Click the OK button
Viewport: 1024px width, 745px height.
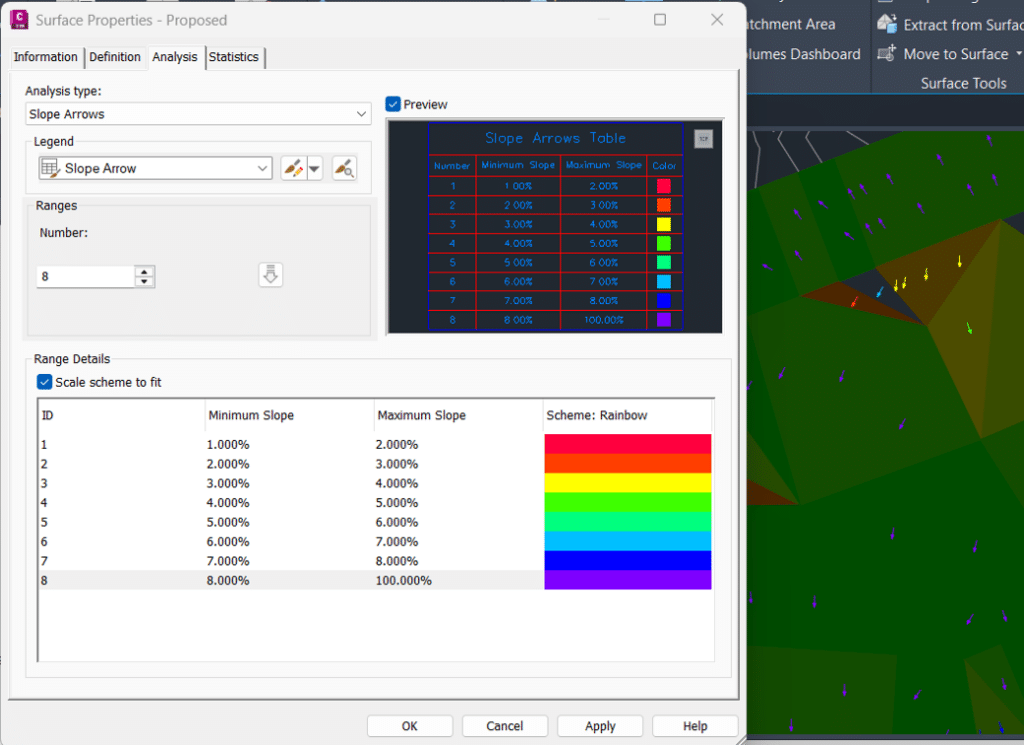[409, 726]
